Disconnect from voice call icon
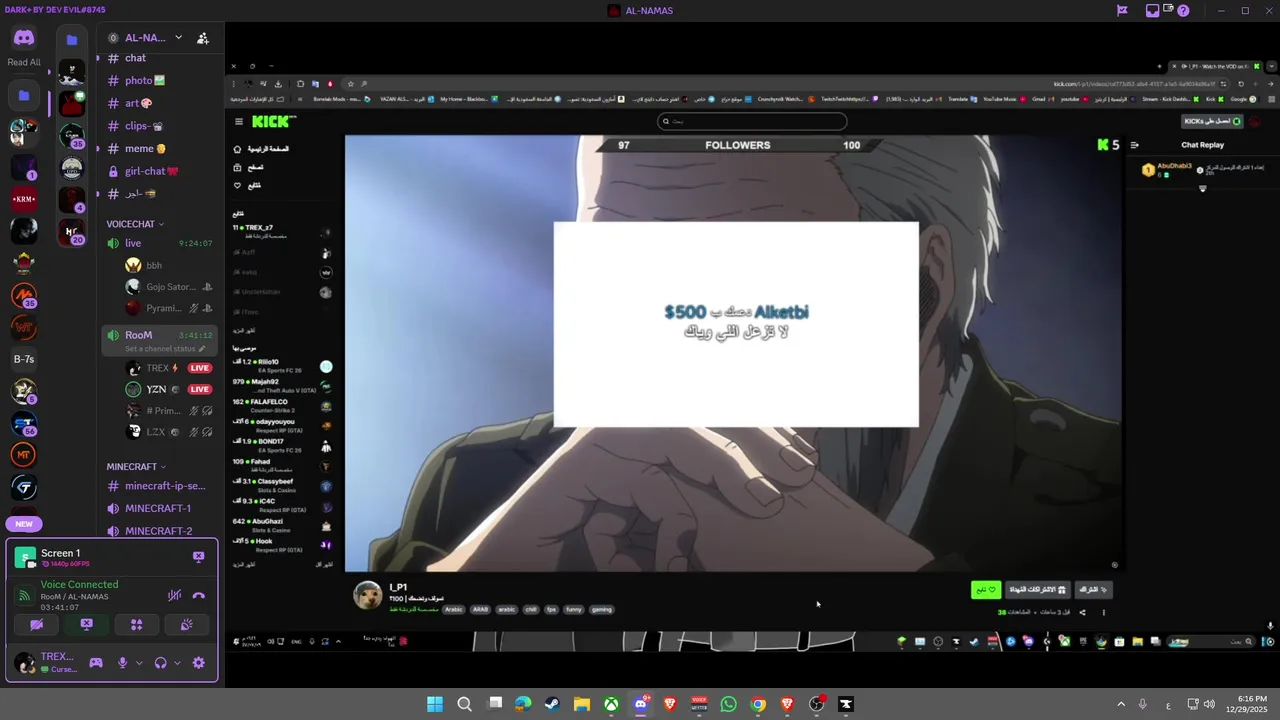The width and height of the screenshot is (1280, 720). (198, 595)
